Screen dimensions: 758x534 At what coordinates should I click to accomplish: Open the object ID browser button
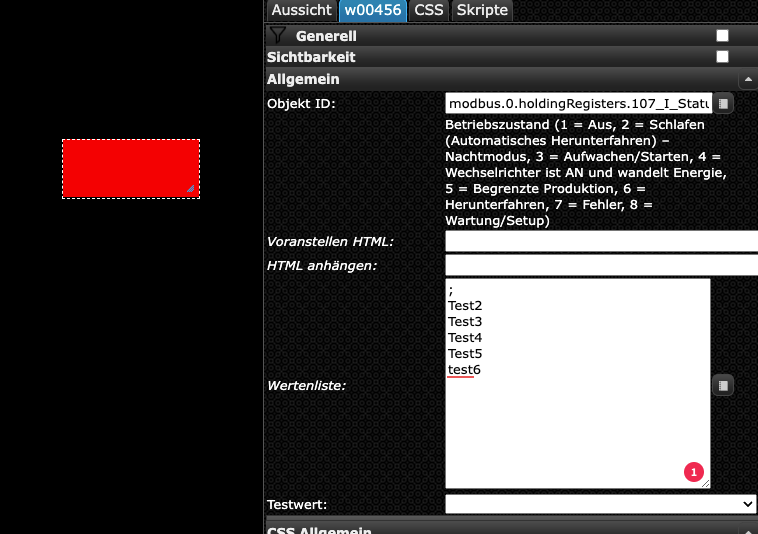point(723,103)
